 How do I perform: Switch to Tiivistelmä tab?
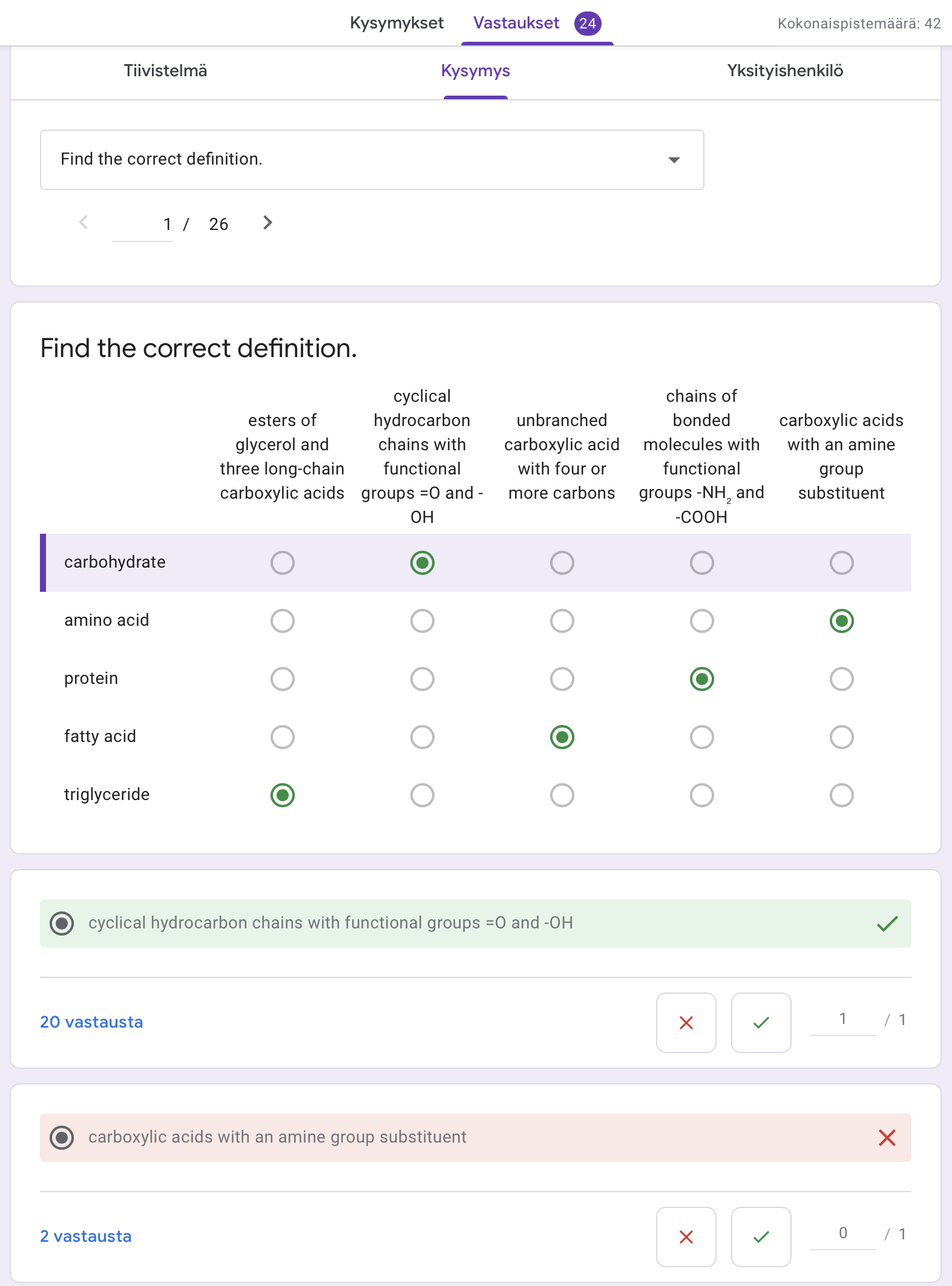[x=165, y=71]
